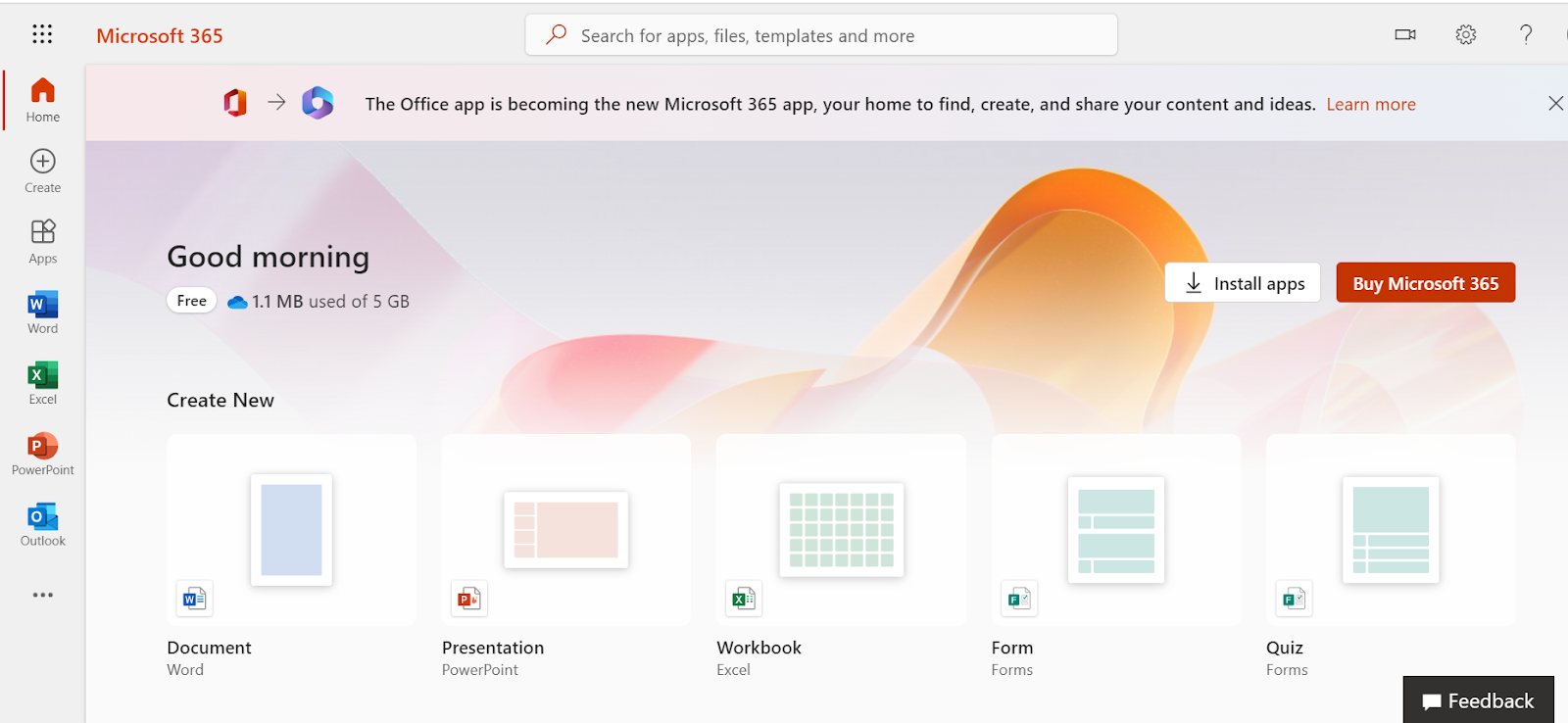Image resolution: width=1568 pixels, height=723 pixels.
Task: Show more apps via sidebar ellipsis
Action: pos(42,595)
